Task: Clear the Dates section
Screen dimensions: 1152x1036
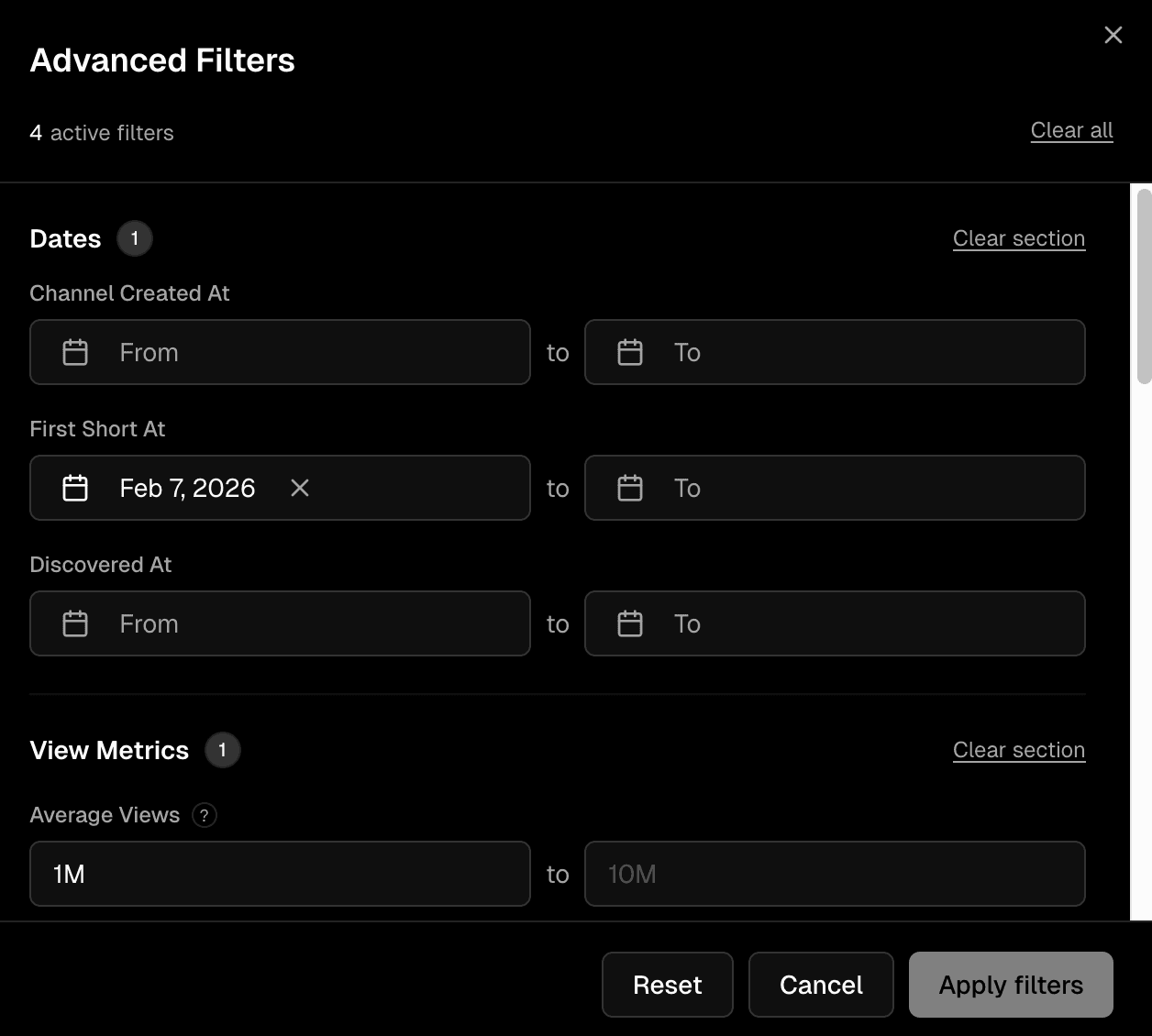Action: click(1018, 238)
